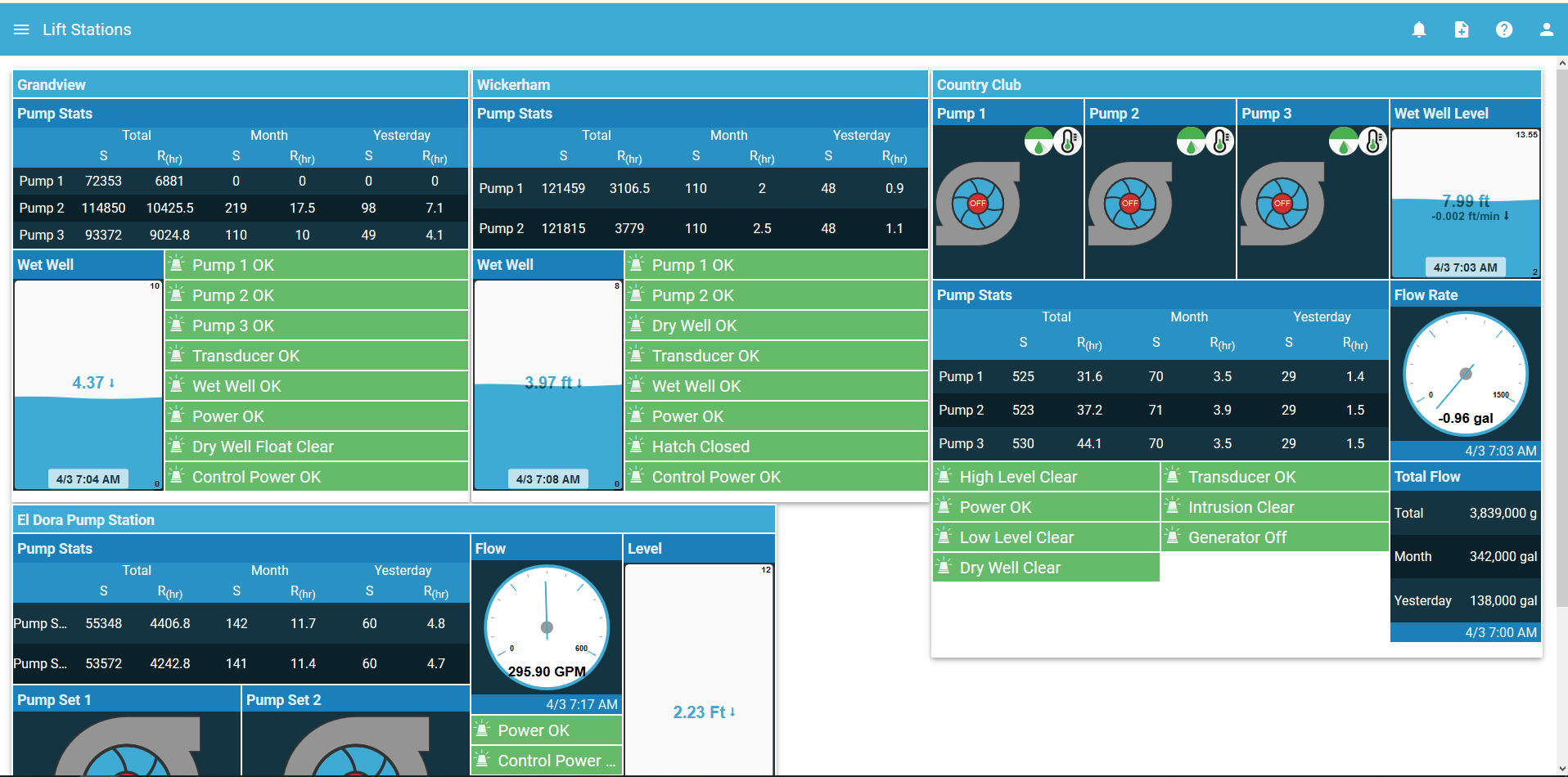The height and width of the screenshot is (777, 1568).
Task: Select Country Club Low Level Clear status
Action: click(1046, 537)
